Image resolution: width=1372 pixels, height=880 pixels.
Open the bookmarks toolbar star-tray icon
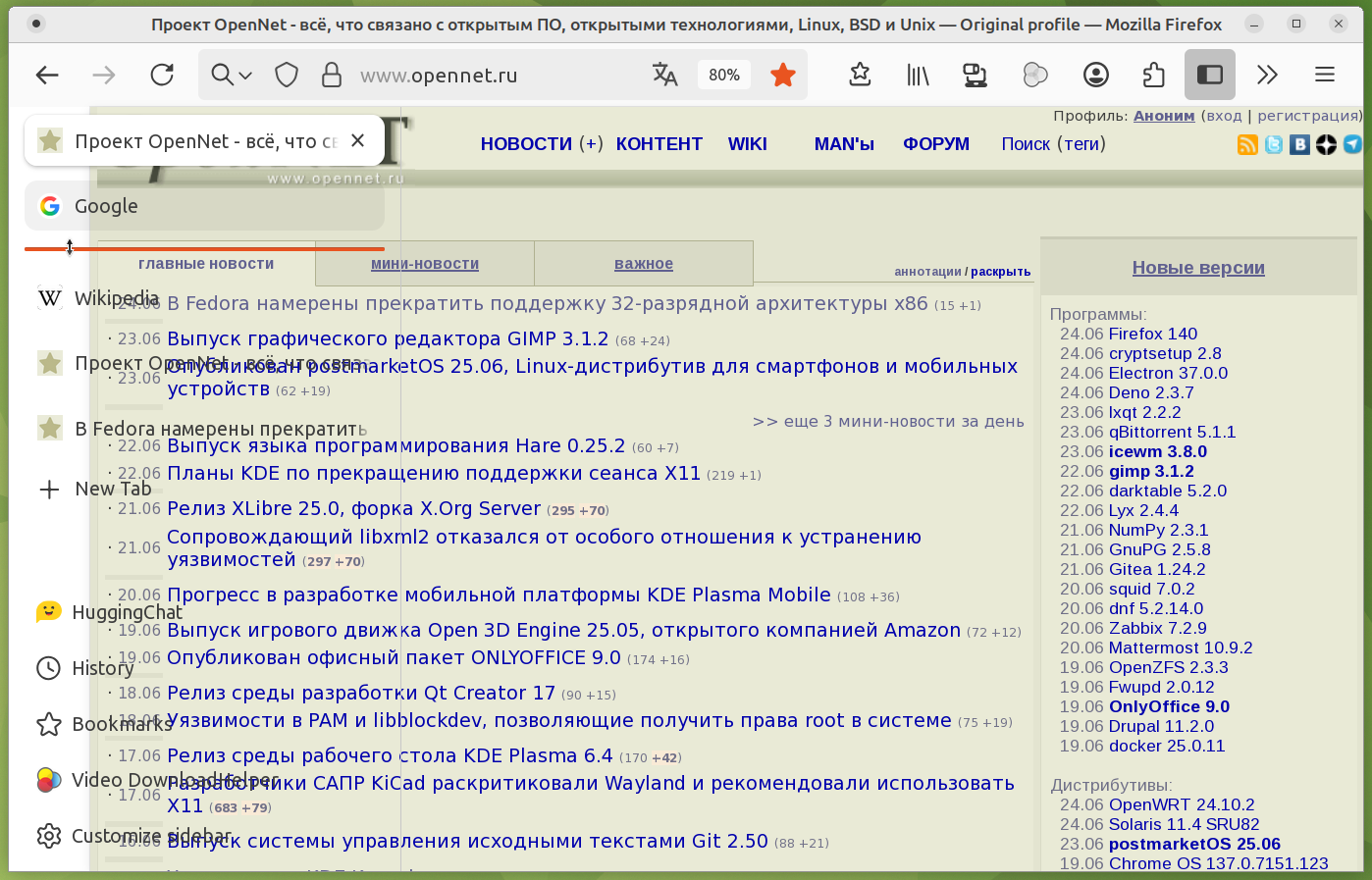click(x=860, y=75)
